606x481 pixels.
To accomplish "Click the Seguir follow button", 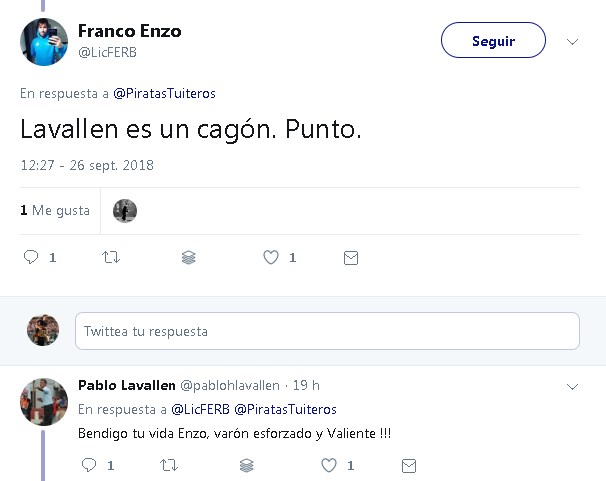I will (493, 41).
